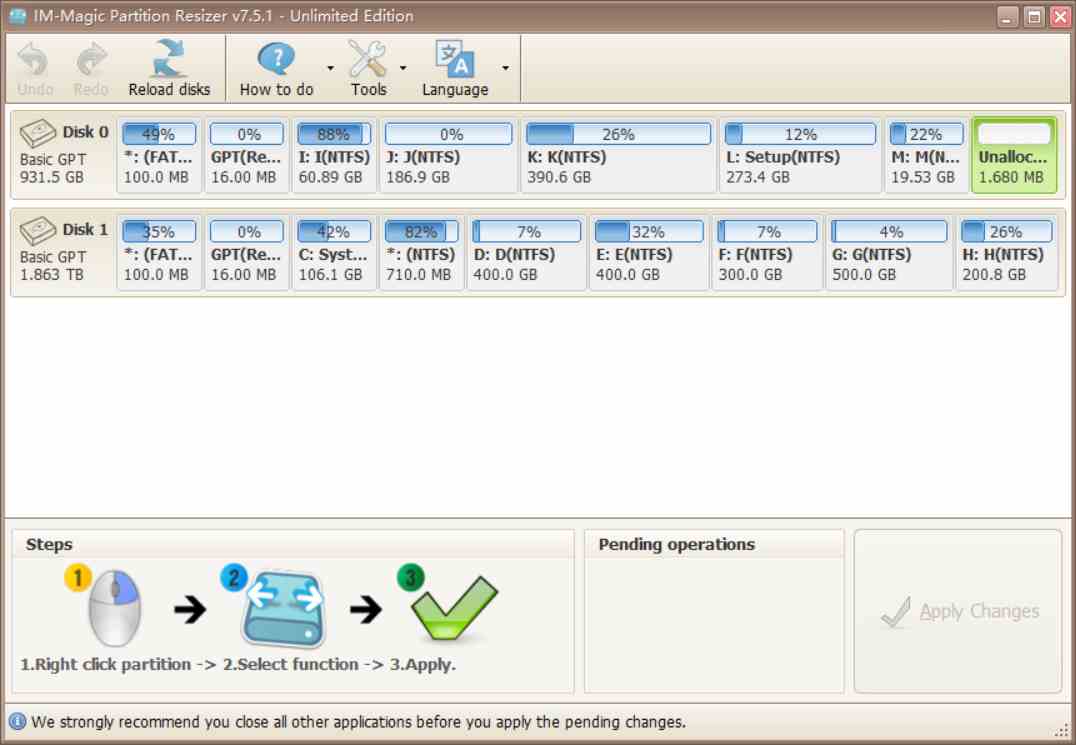This screenshot has height=745, width=1076.
Task: Click the J: J(NTFS) partition label
Action: pos(423,157)
